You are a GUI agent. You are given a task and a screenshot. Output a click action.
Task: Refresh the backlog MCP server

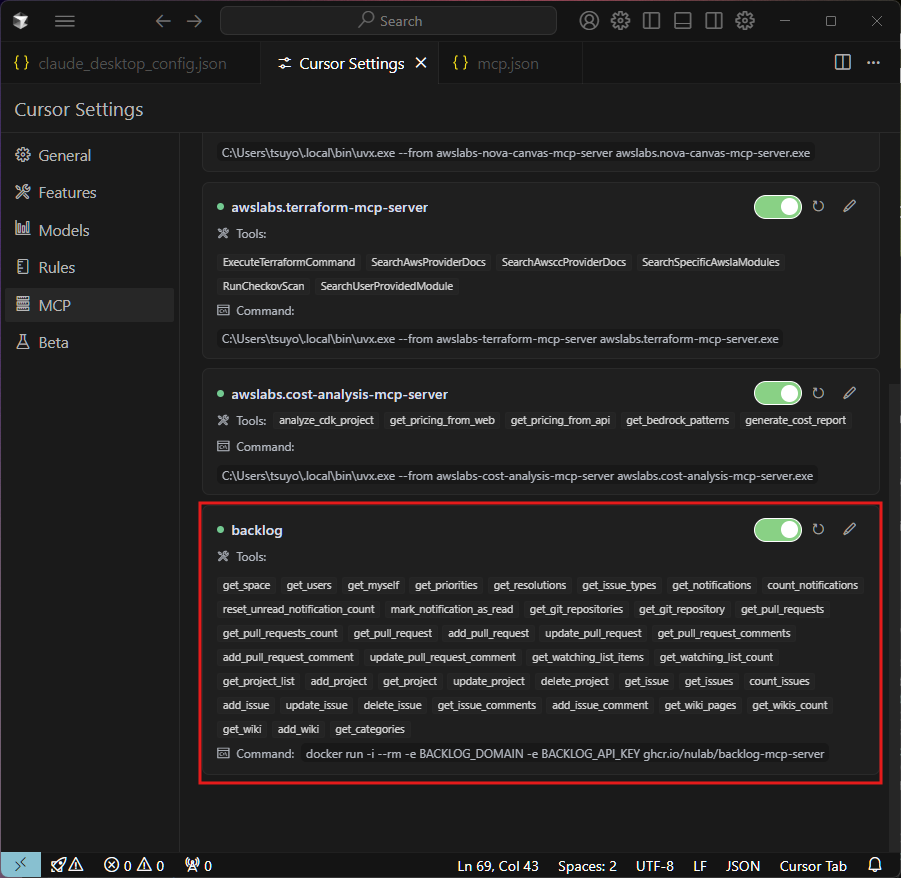point(818,529)
